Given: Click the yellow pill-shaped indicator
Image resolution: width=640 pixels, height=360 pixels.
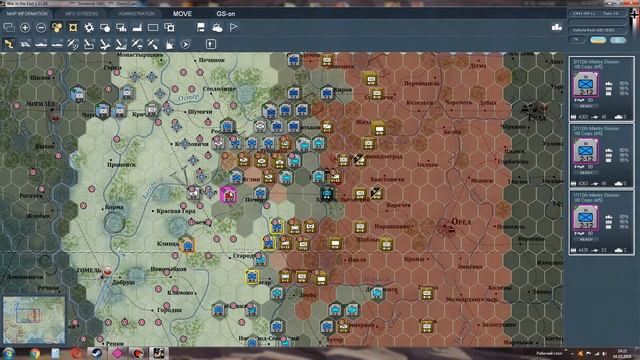Looking at the screenshot, I should coord(598,40).
